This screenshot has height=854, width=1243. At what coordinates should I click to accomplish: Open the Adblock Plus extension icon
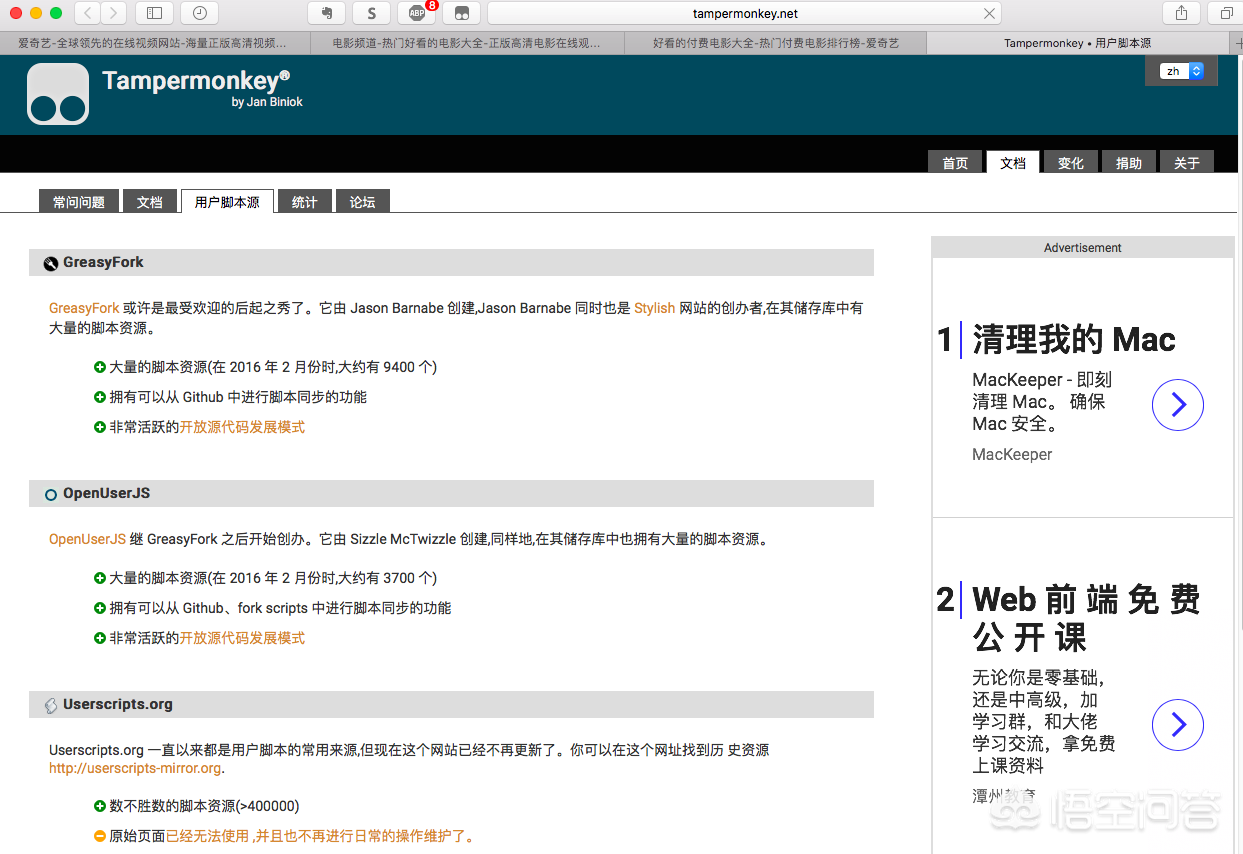(x=417, y=13)
